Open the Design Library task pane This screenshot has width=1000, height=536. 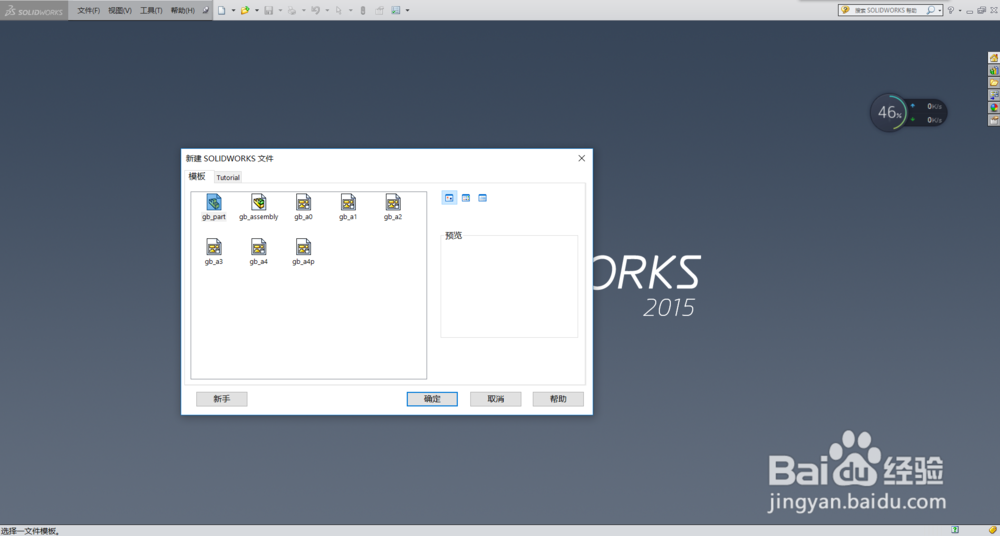point(994,70)
